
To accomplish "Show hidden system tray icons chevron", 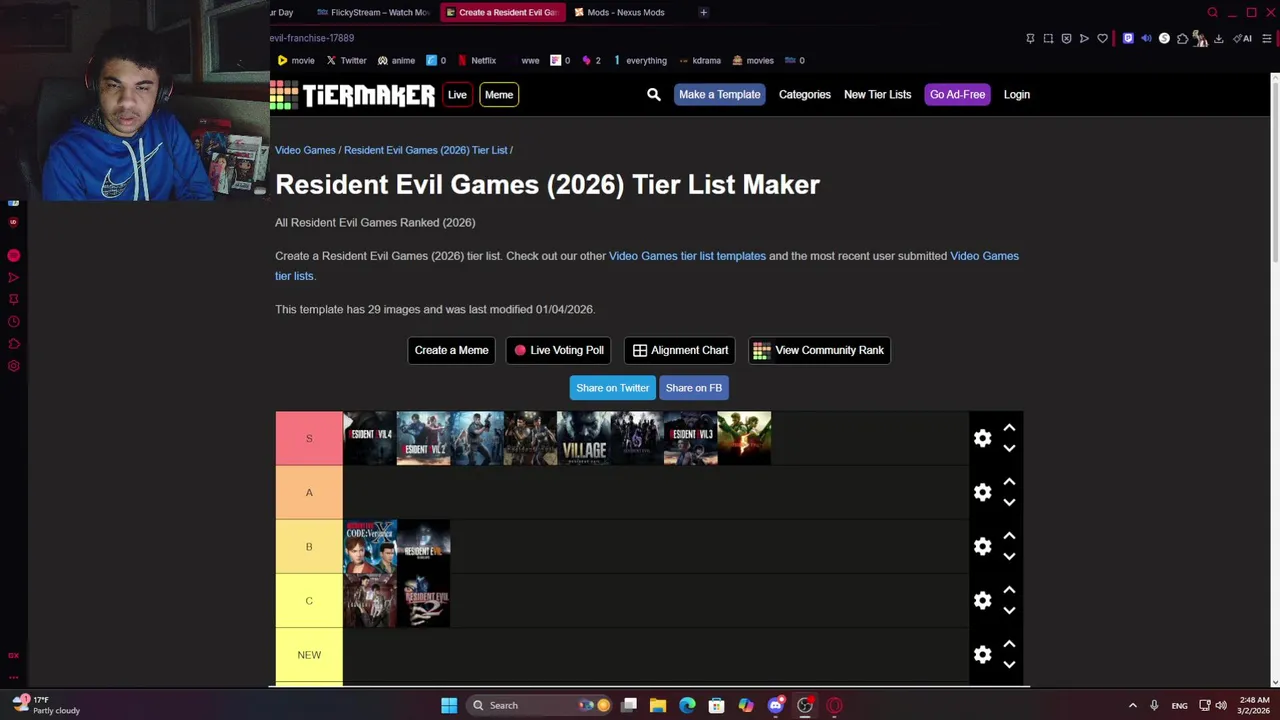I will pyautogui.click(x=1132, y=705).
